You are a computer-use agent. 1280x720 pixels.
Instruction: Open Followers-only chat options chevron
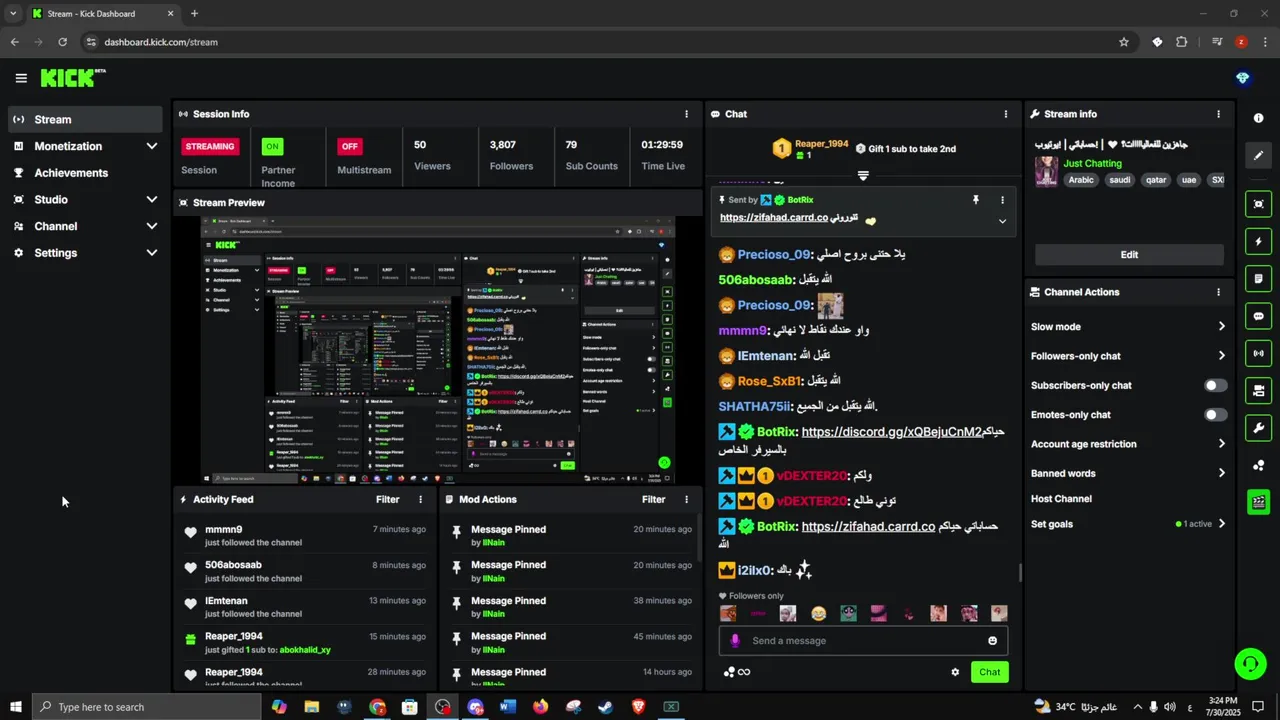[1221, 356]
